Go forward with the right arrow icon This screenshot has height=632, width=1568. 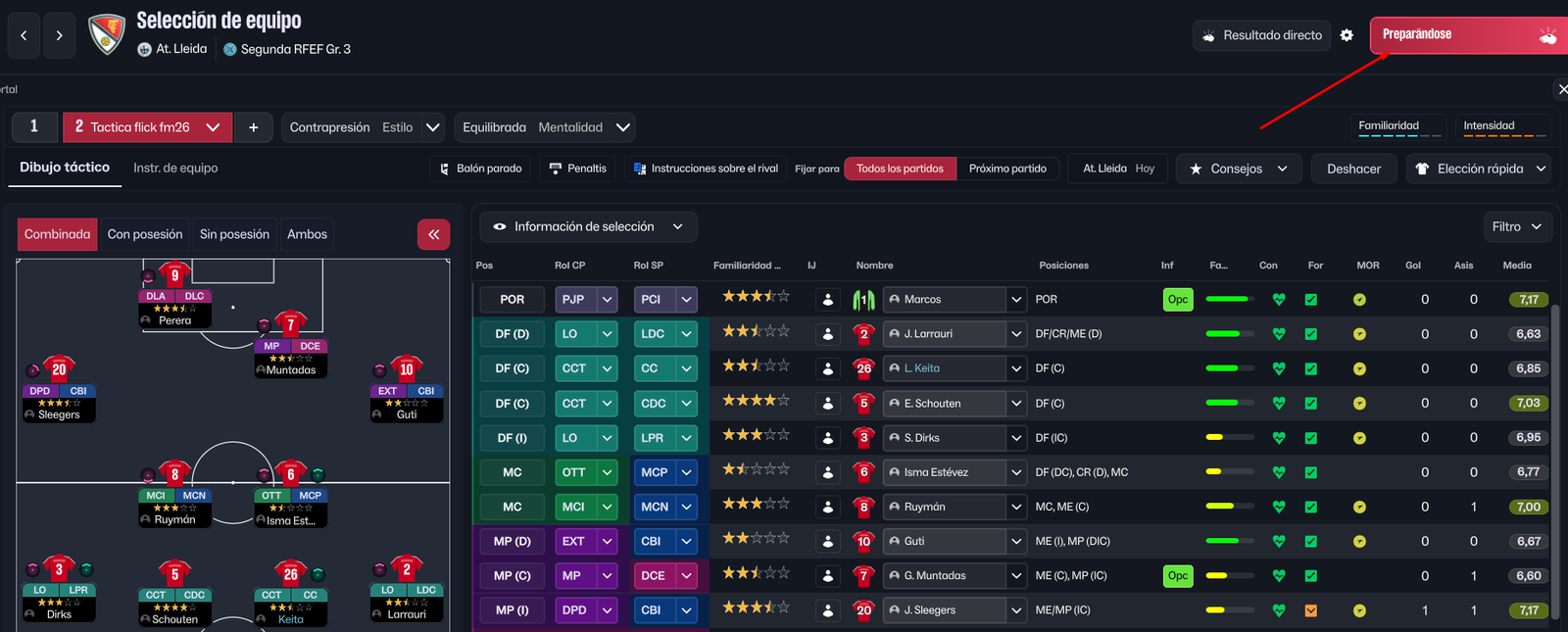pyautogui.click(x=59, y=35)
